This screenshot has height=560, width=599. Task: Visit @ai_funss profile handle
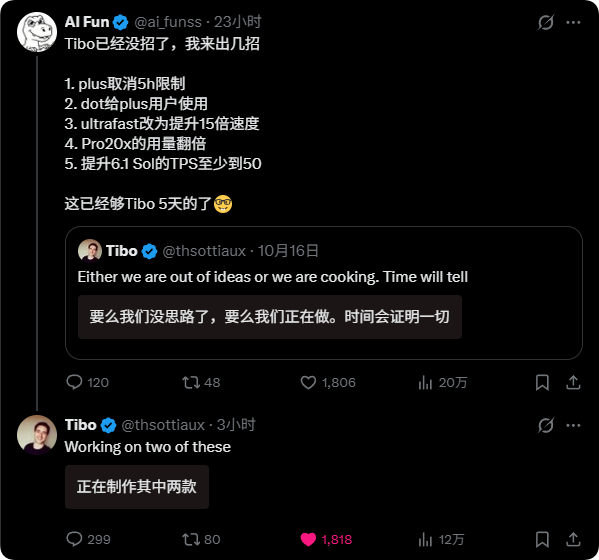(x=168, y=22)
